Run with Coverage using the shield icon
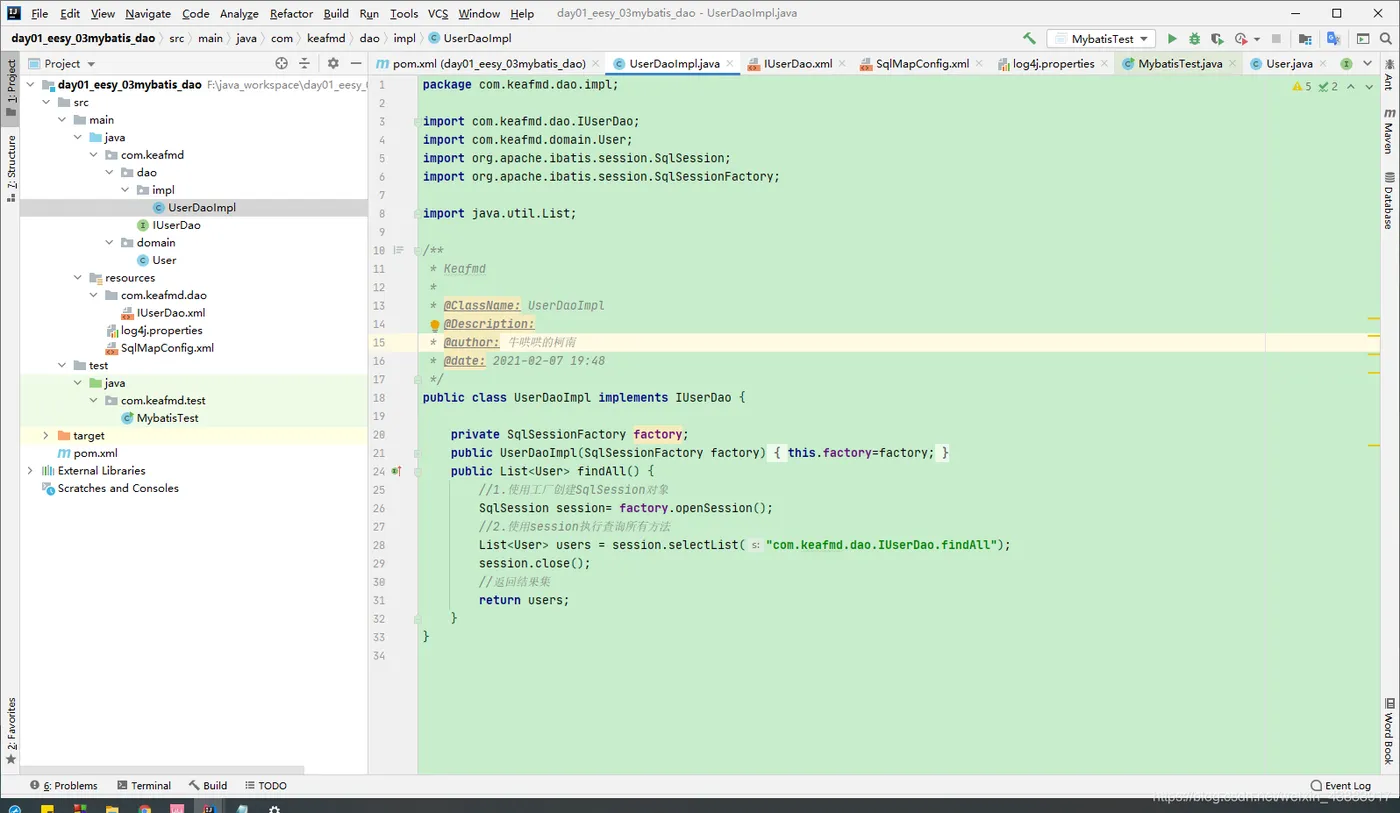 point(1217,39)
